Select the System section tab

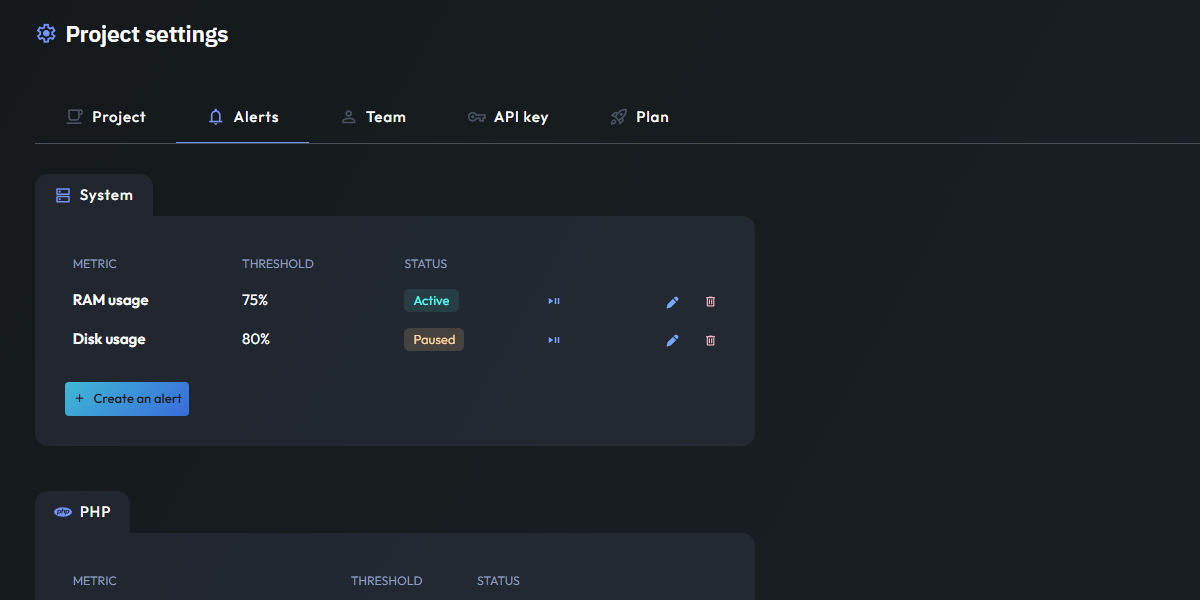(94, 195)
